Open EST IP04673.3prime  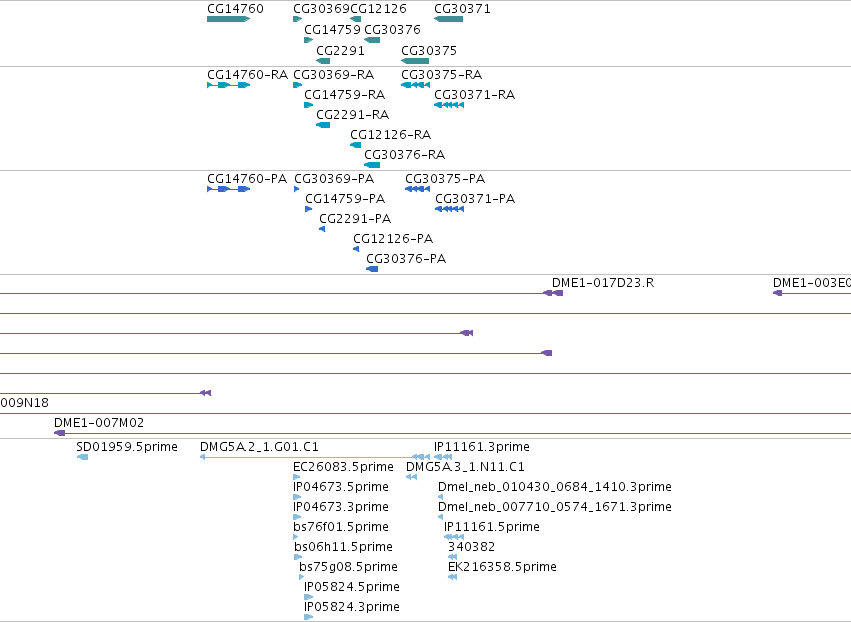click(x=341, y=507)
